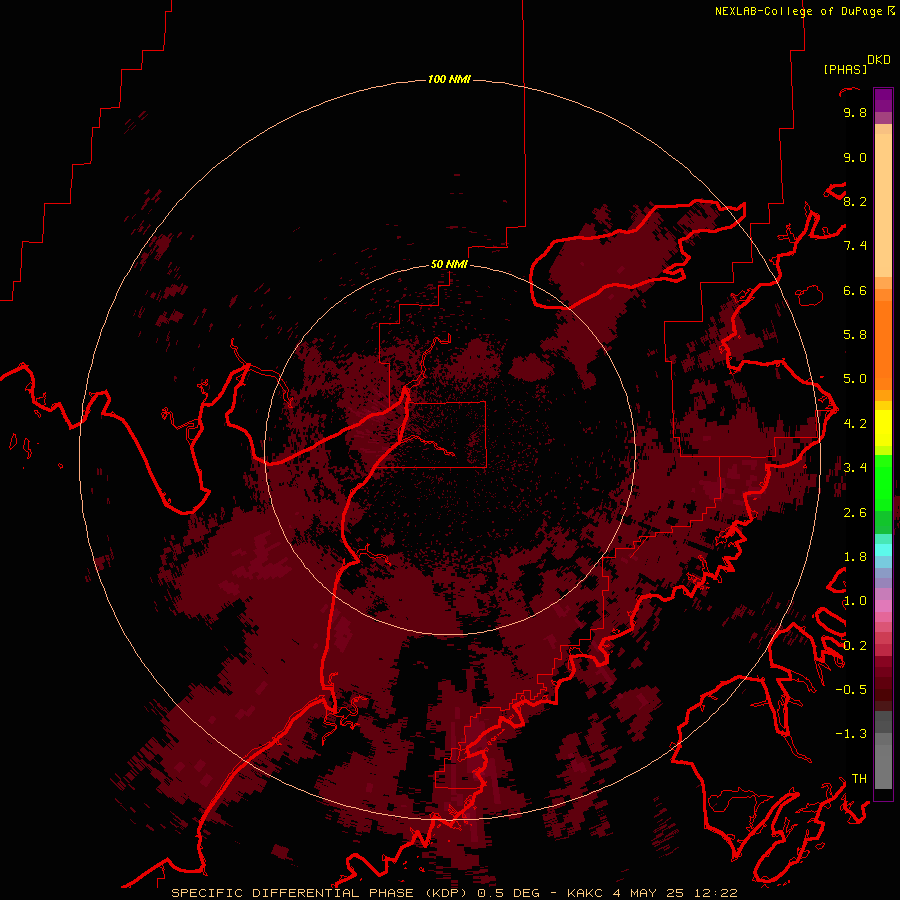Click the 1.8 color scale value

[x=855, y=557]
